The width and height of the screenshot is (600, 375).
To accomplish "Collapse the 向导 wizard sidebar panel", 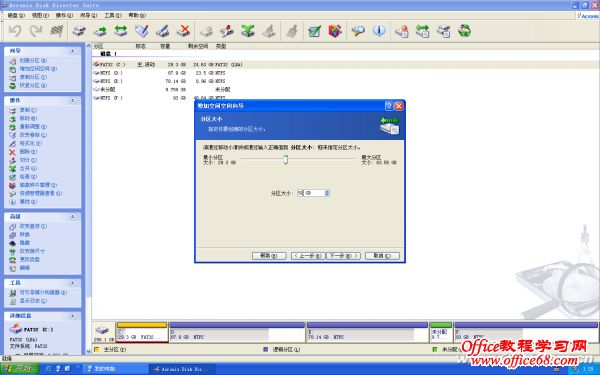I will pyautogui.click(x=72, y=51).
